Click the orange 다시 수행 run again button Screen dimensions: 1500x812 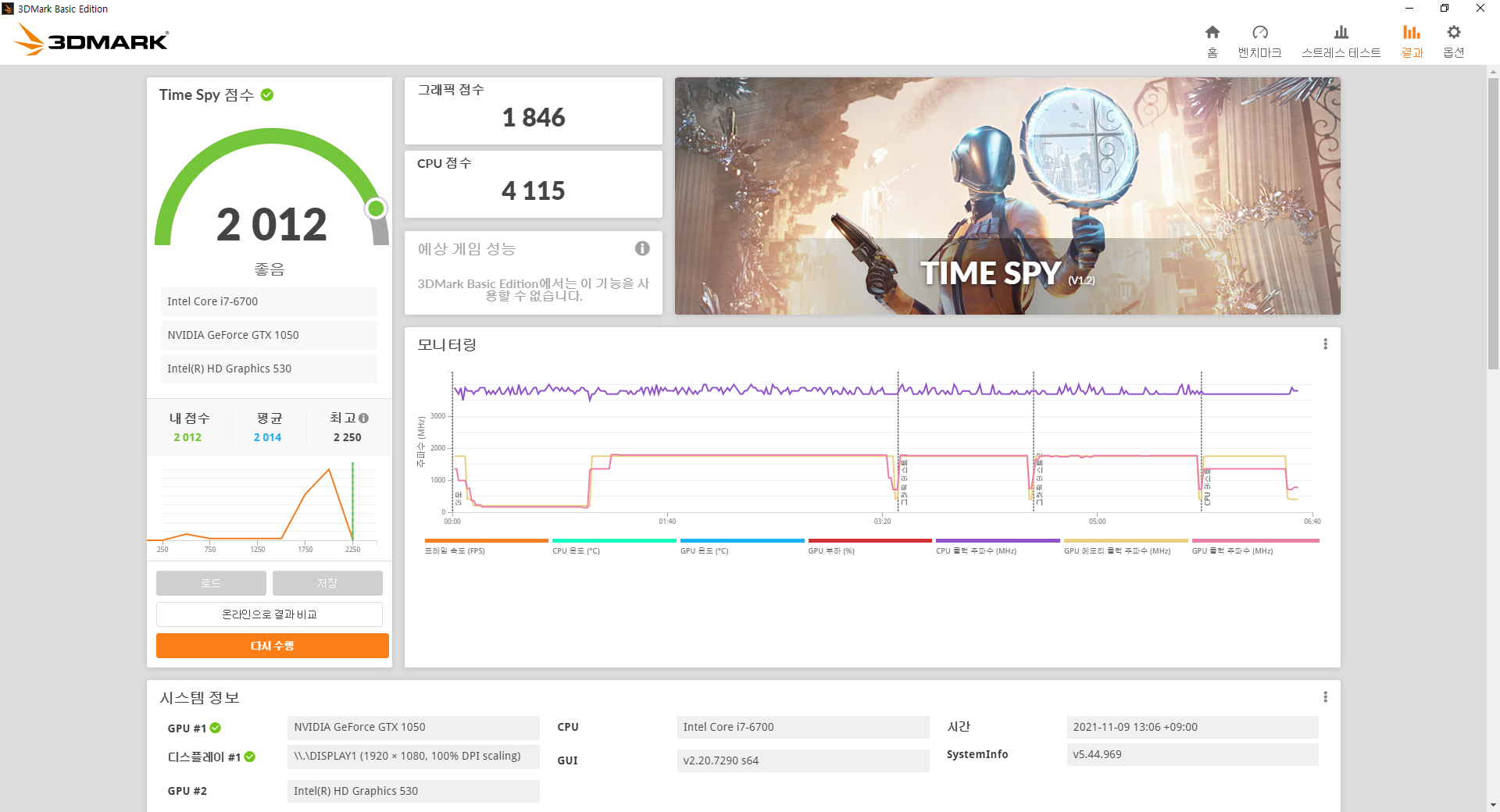tap(273, 646)
